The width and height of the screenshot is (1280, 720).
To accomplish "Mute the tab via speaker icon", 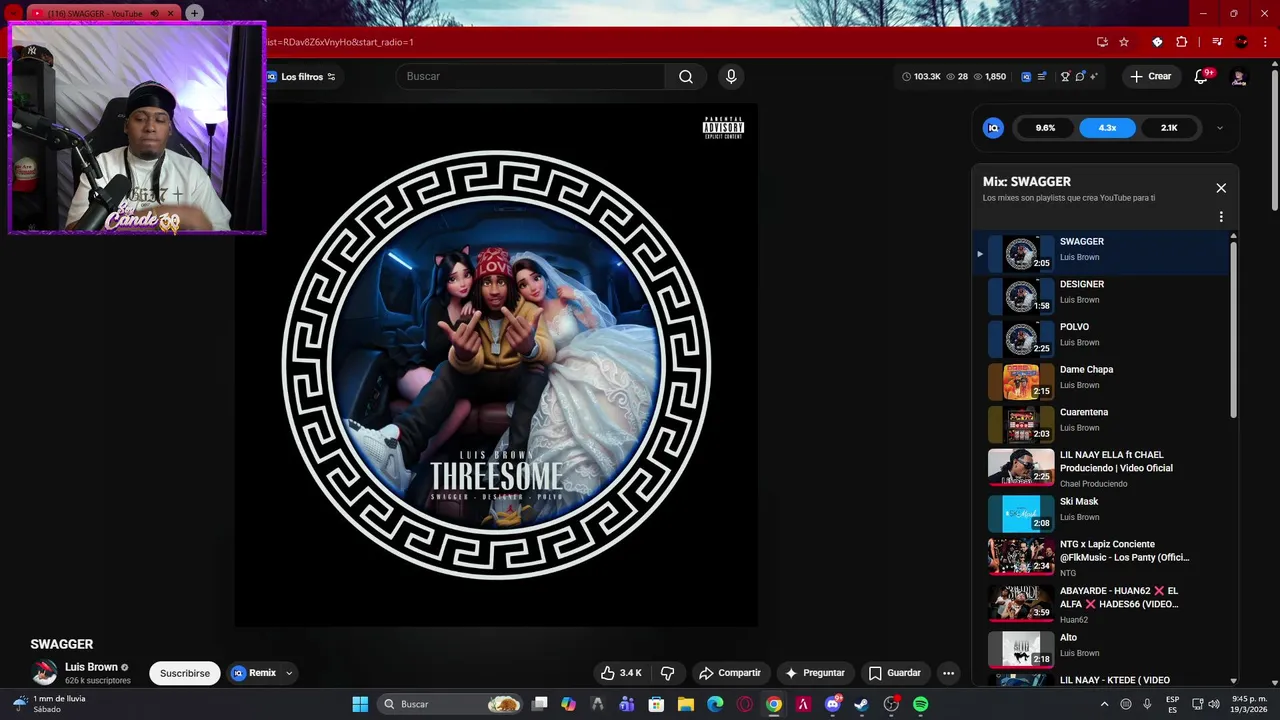I will (154, 13).
